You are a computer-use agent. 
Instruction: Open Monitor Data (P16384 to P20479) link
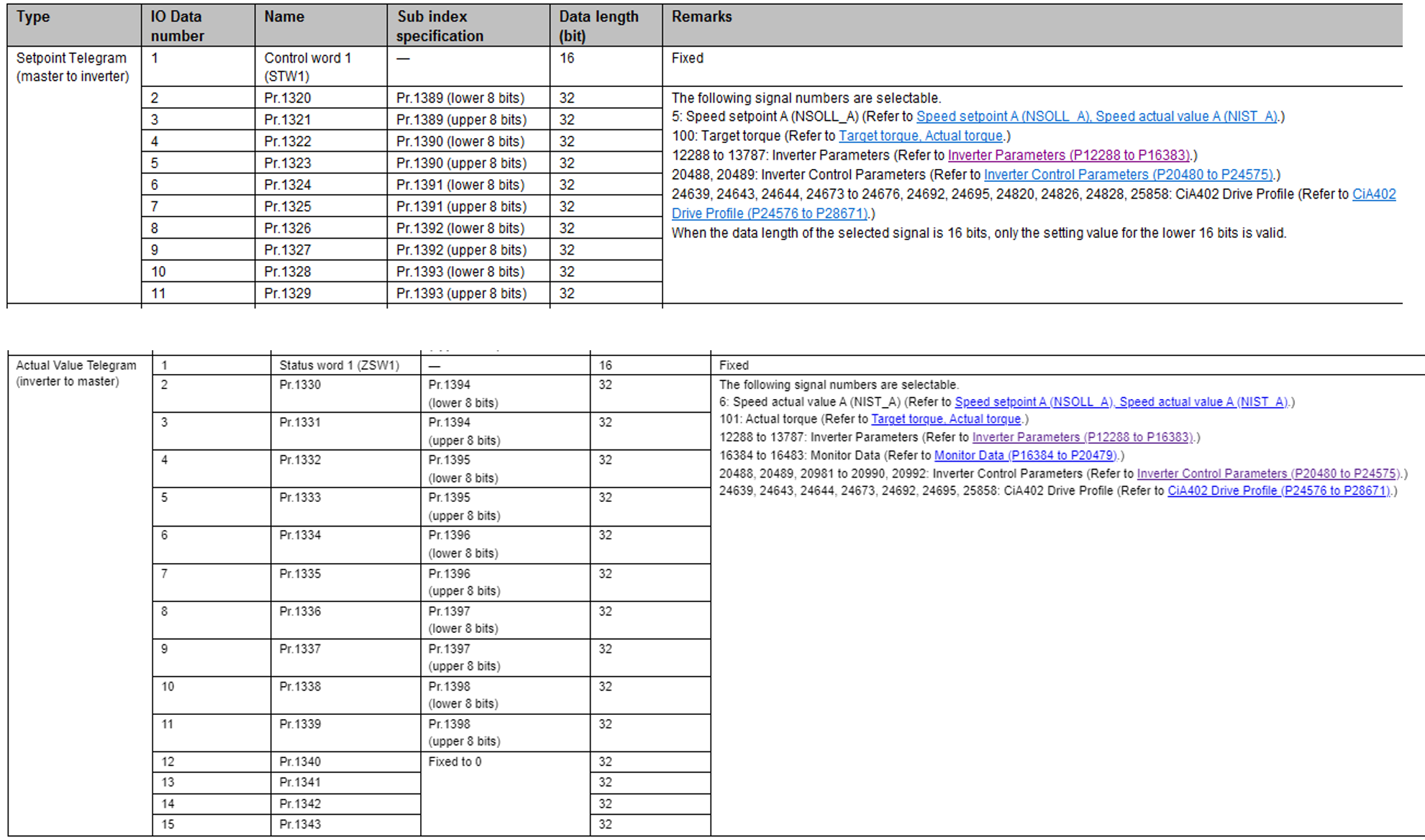1025,455
